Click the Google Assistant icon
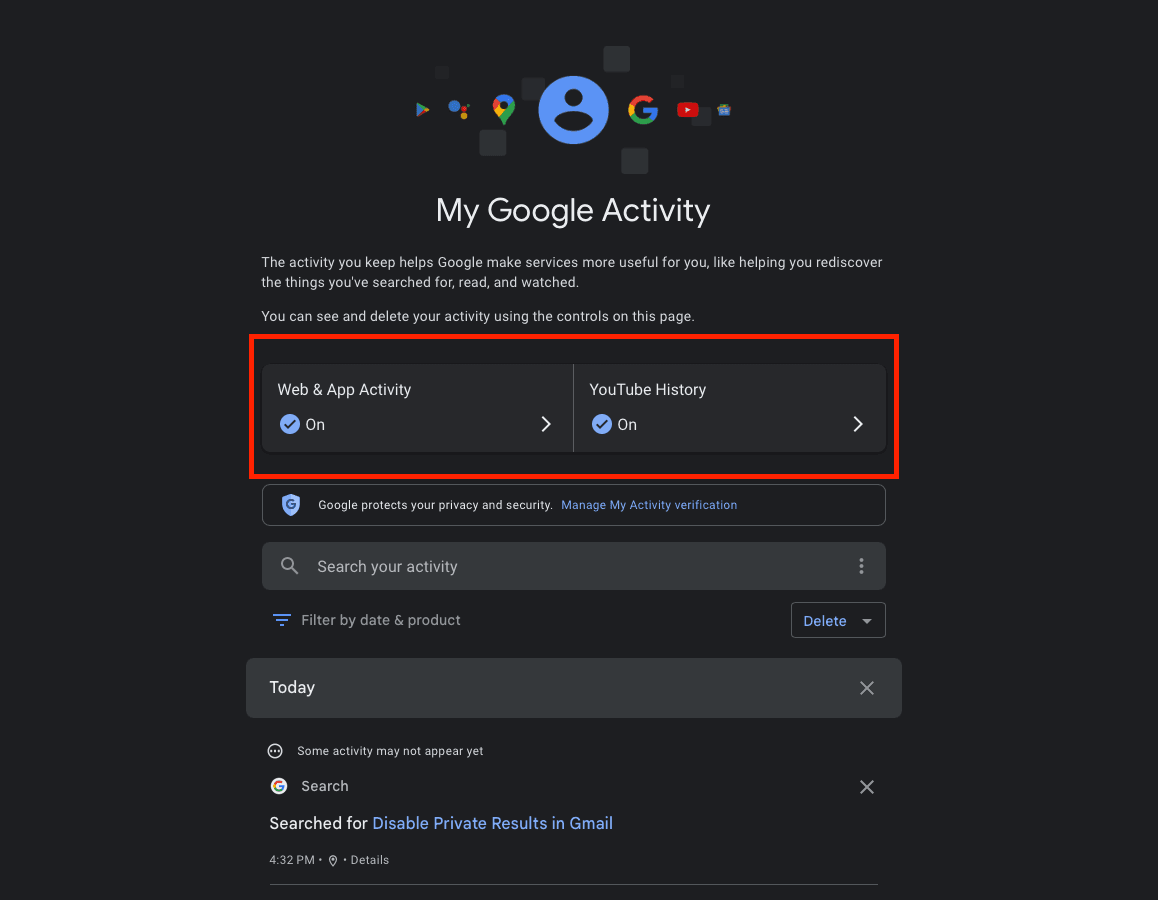The height and width of the screenshot is (900, 1158). (459, 109)
